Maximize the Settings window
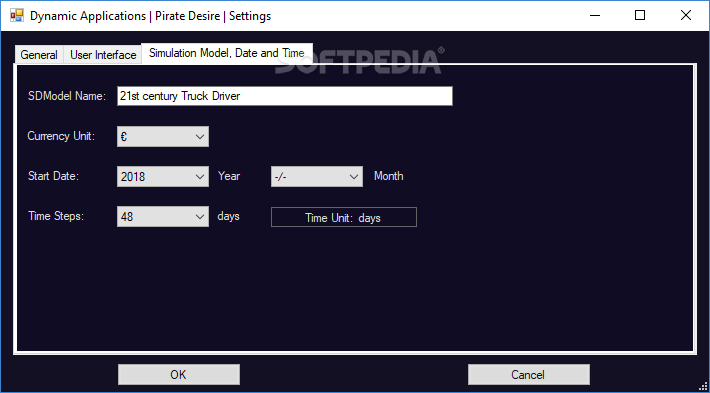Screen dimensions: 710x393 coord(640,16)
